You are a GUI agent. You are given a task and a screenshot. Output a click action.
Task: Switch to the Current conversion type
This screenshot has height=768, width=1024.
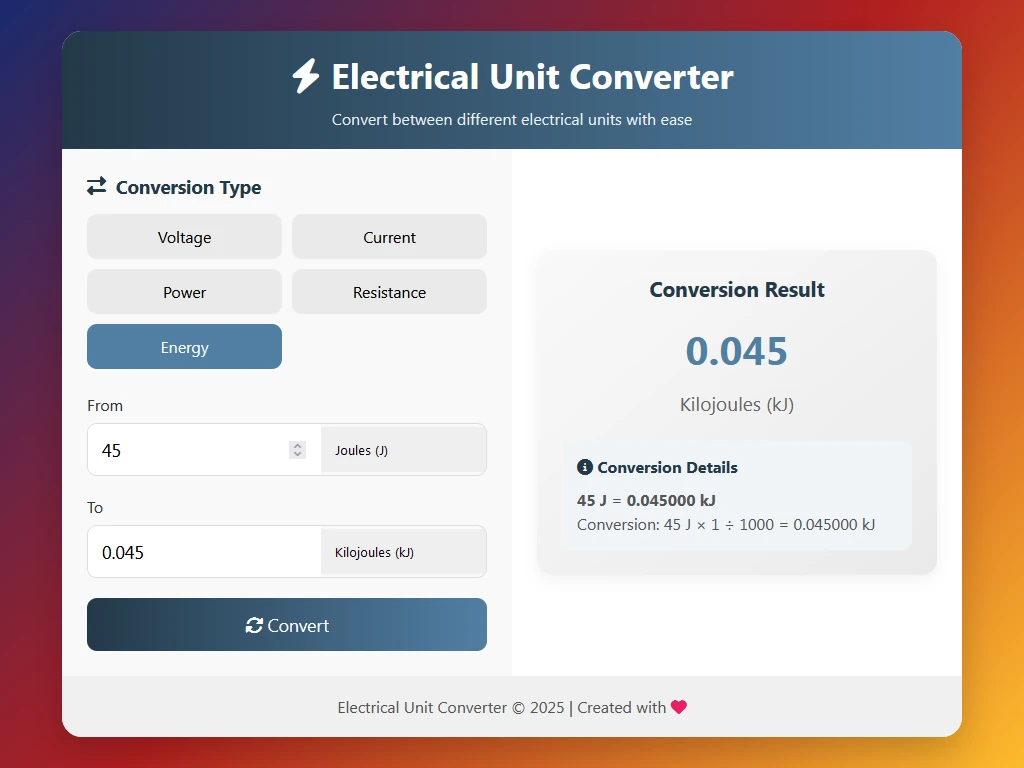389,237
